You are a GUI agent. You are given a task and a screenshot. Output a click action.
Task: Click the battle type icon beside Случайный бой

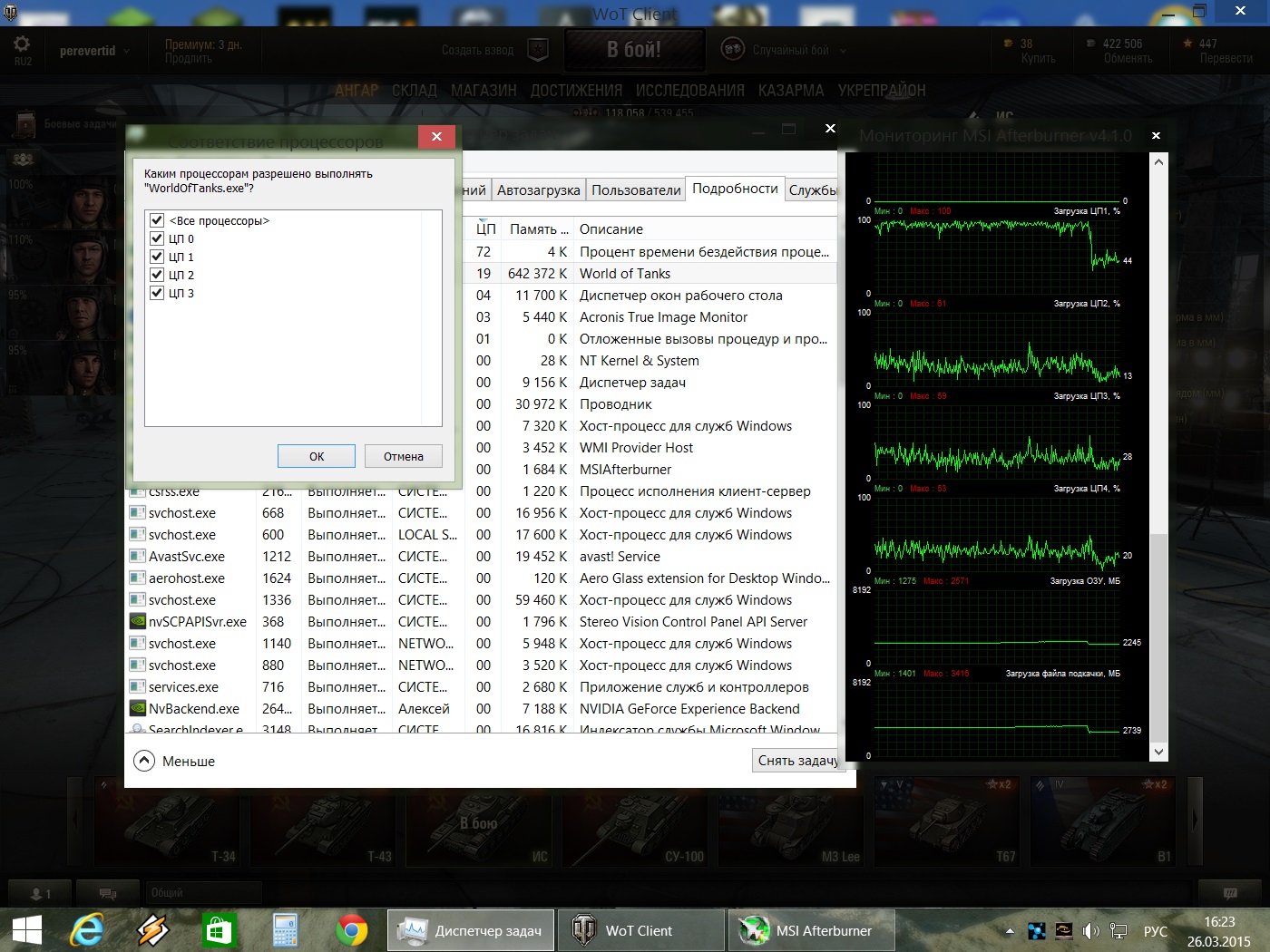pyautogui.click(x=732, y=50)
